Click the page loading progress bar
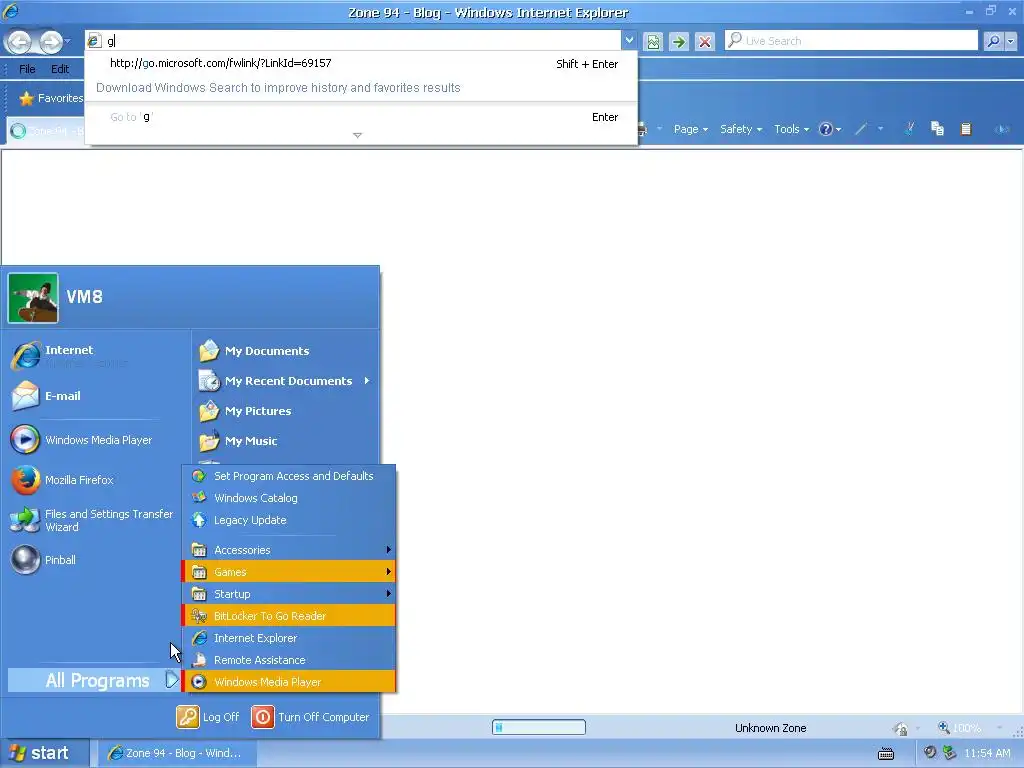This screenshot has width=1024, height=768. (x=539, y=728)
